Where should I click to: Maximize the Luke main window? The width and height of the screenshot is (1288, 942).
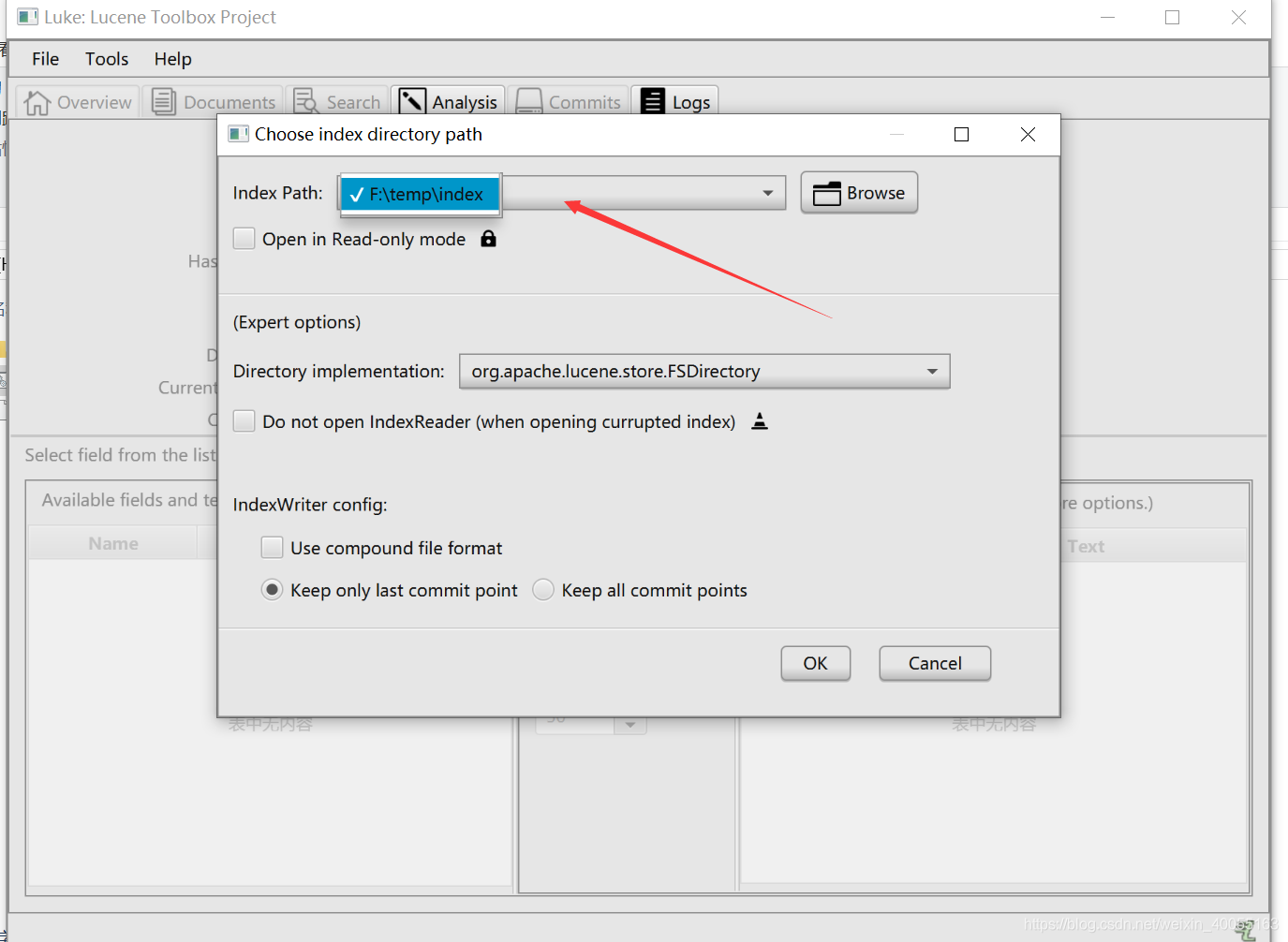1172,17
